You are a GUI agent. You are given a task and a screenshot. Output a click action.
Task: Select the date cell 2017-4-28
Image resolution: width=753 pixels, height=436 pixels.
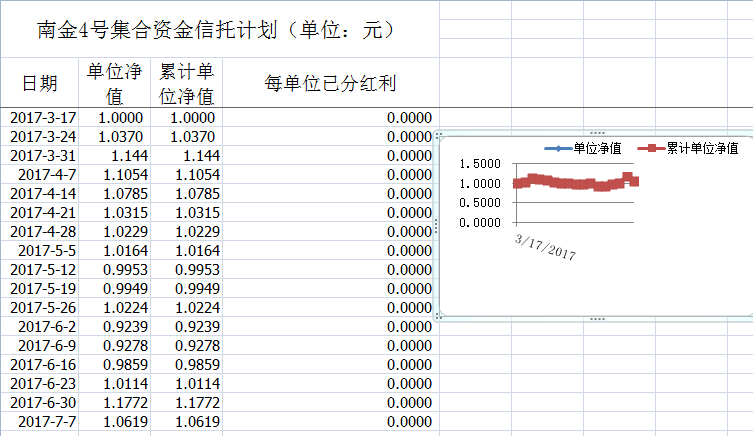pos(43,231)
